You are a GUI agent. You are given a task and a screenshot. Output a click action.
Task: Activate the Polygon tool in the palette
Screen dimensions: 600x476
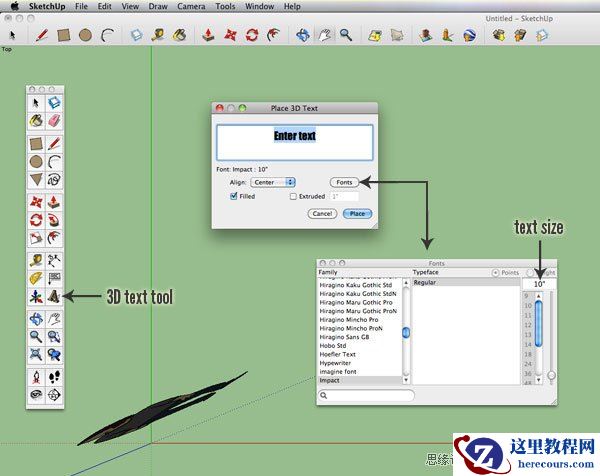[36, 179]
